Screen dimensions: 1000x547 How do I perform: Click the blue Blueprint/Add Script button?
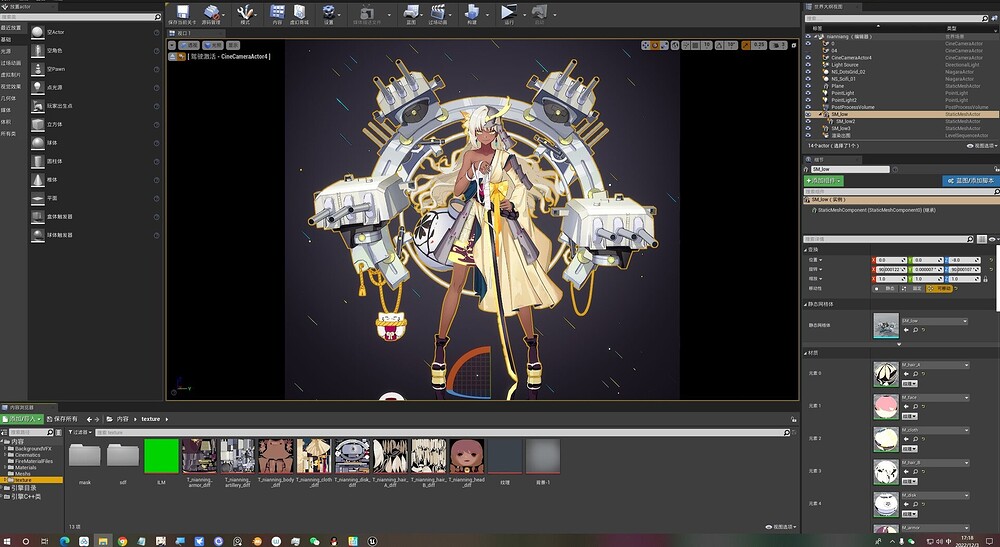[969, 181]
